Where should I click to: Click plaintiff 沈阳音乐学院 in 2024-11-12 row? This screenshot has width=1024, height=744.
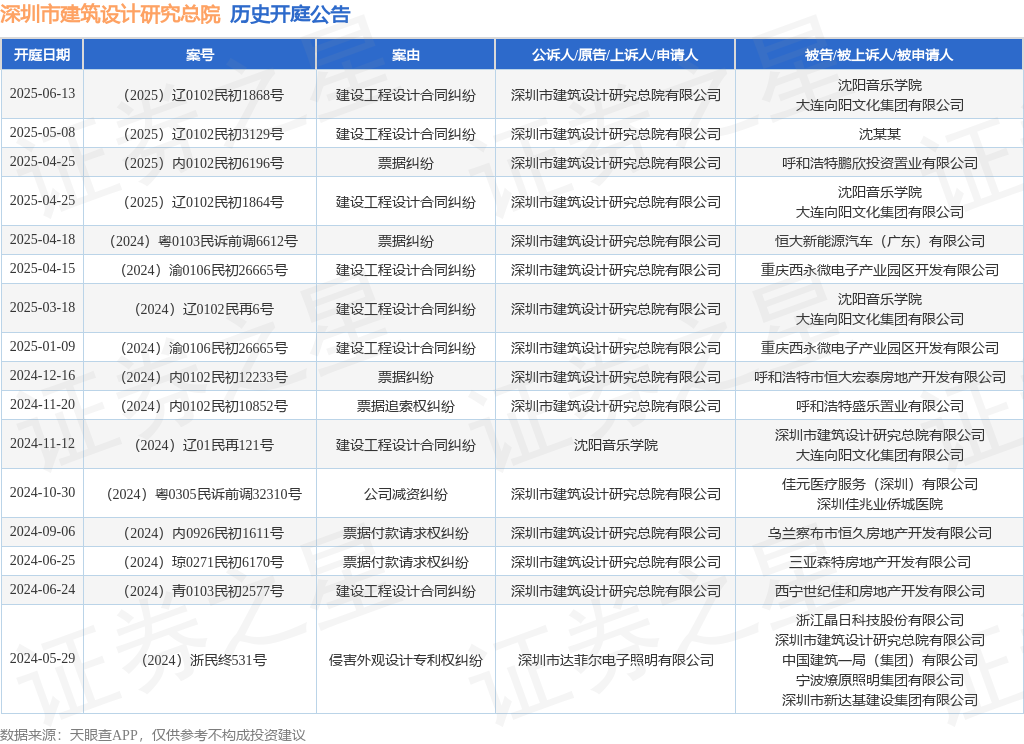(x=615, y=445)
